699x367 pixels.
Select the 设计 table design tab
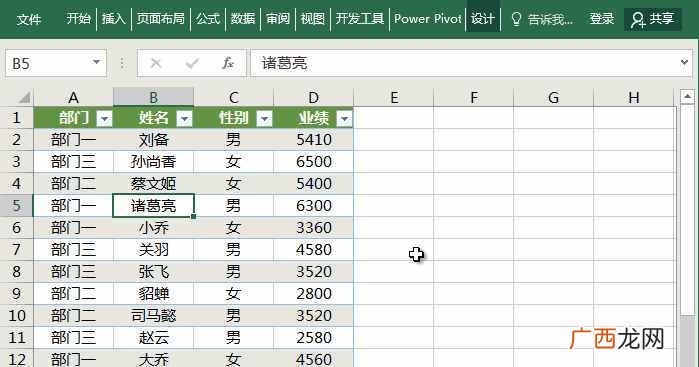click(483, 19)
